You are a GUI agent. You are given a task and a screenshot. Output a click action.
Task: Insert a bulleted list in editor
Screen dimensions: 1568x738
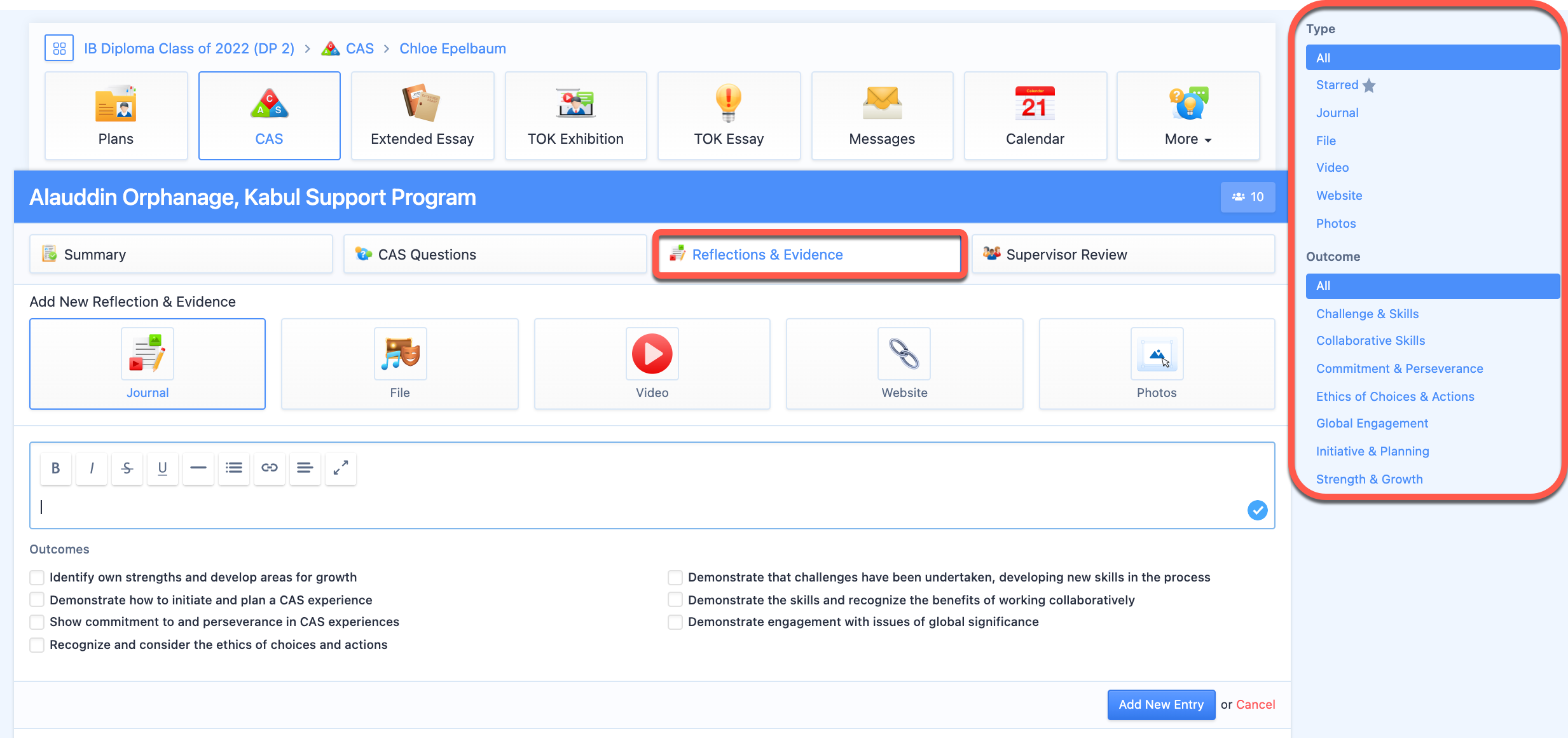[x=234, y=468]
